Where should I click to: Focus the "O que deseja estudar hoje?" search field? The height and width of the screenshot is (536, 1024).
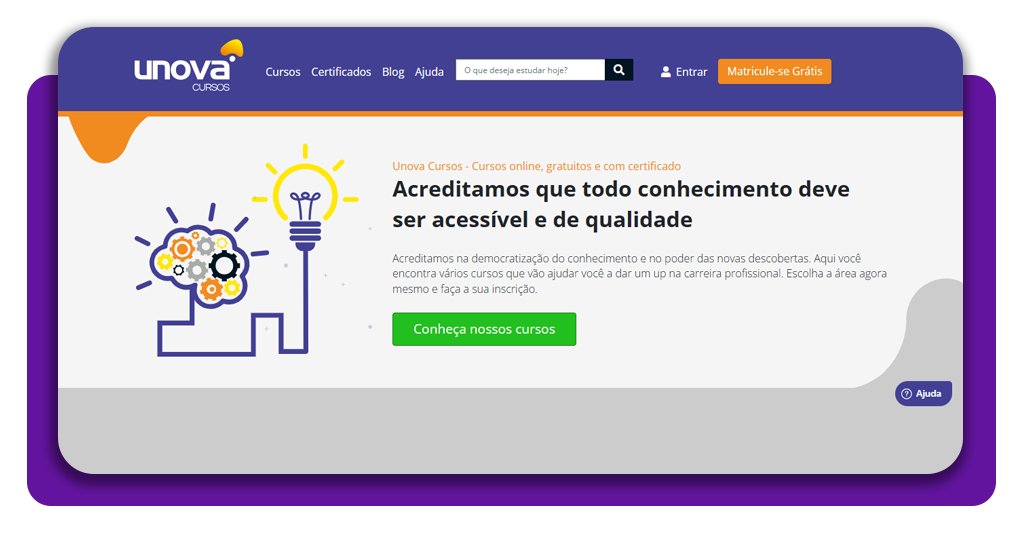530,70
